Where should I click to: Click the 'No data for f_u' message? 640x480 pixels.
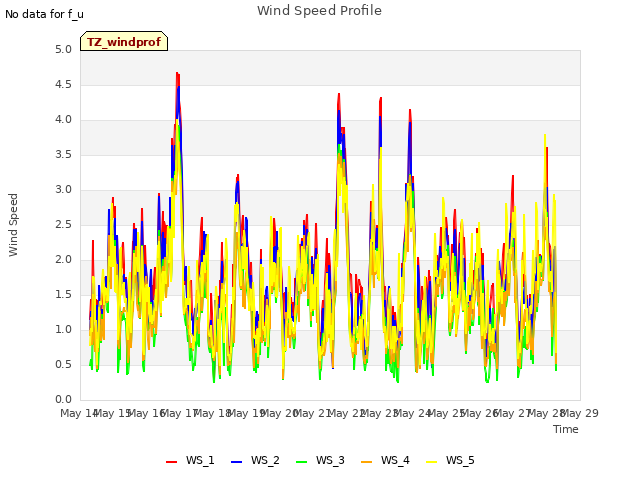[x=44, y=14]
